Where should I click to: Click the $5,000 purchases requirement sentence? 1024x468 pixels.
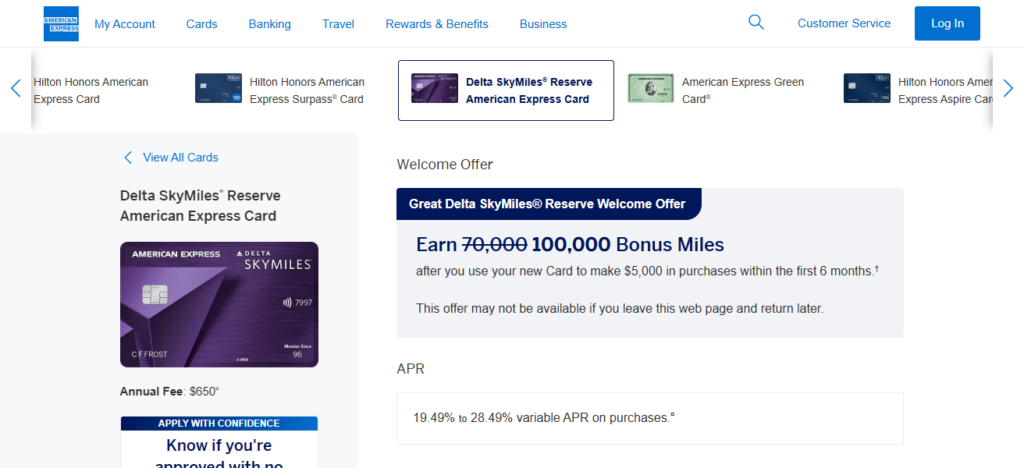pos(647,271)
